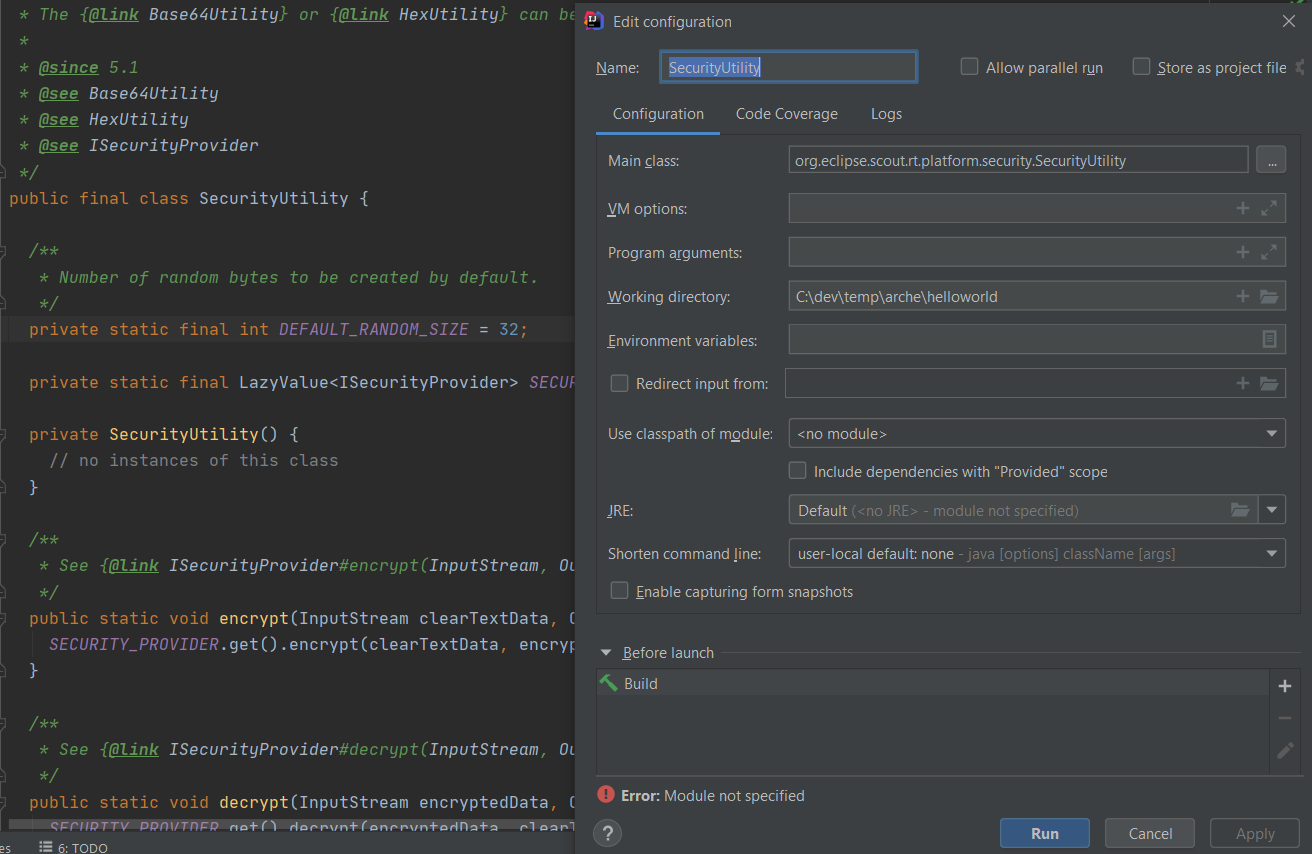This screenshot has height=854, width=1312.
Task: Open the Logs tab
Action: tap(886, 114)
